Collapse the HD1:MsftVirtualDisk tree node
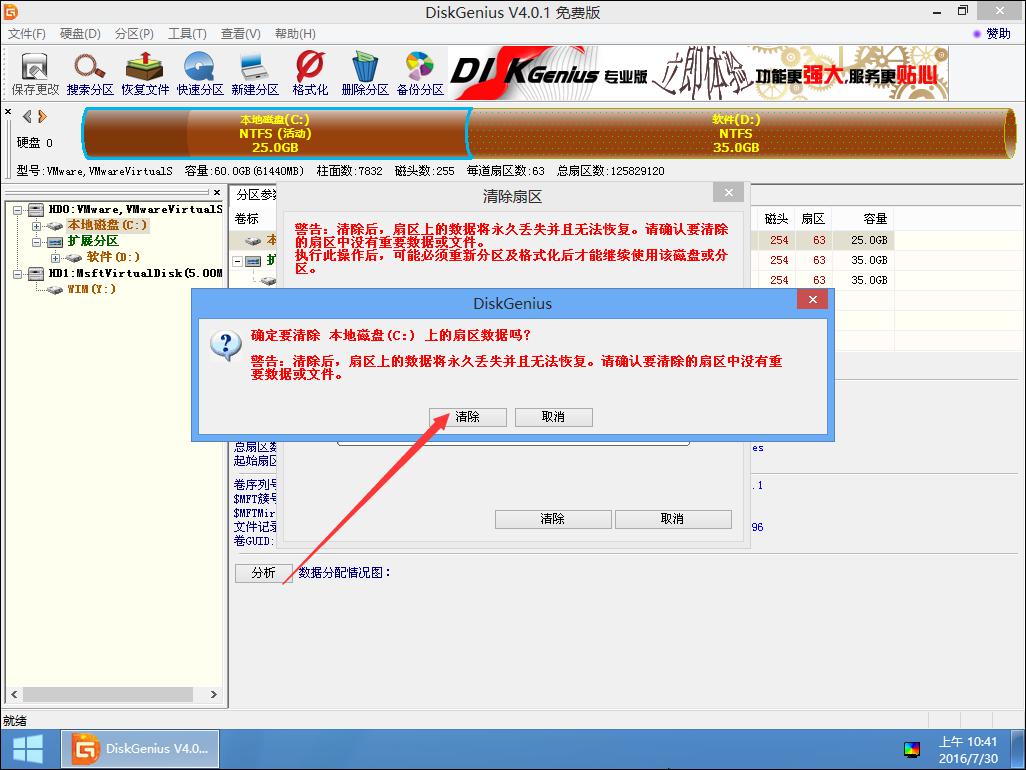 (x=17, y=274)
